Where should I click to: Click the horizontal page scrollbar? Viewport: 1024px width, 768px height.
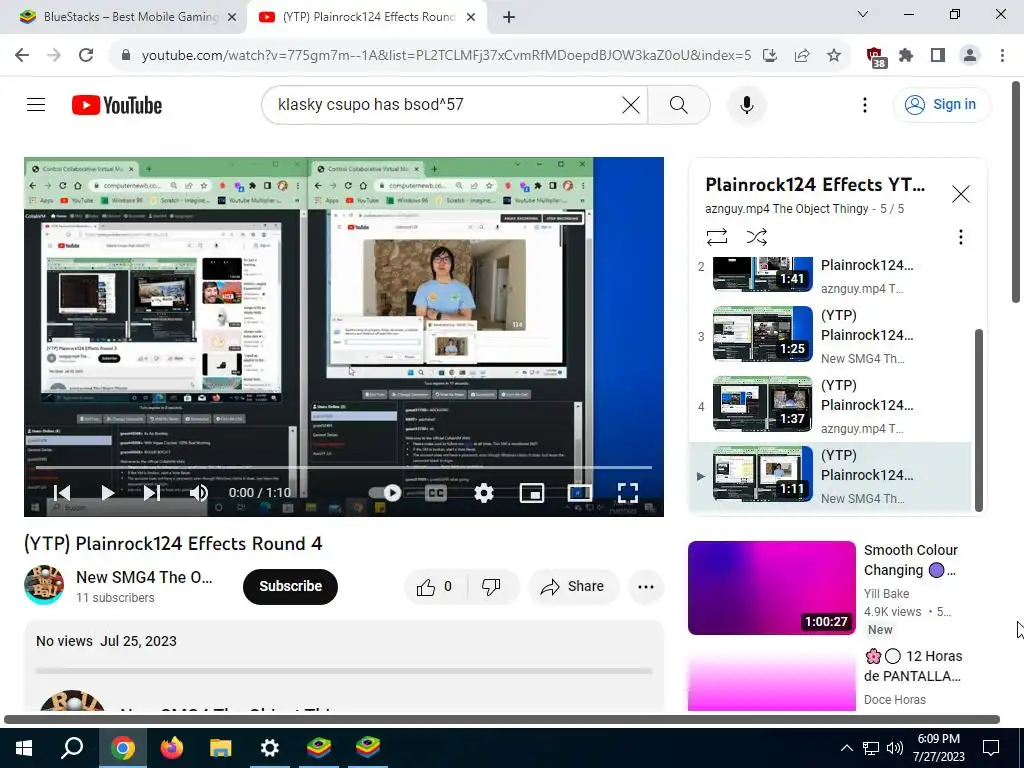[502, 720]
